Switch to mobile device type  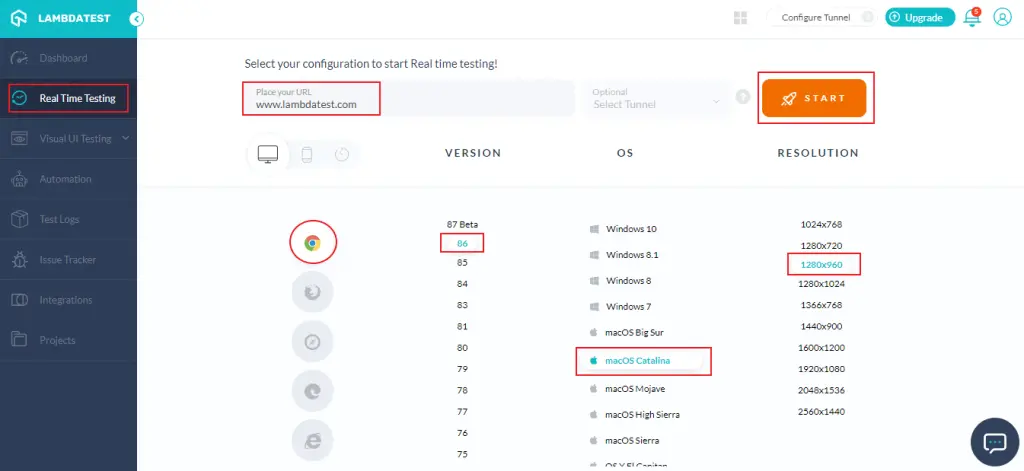click(x=307, y=154)
